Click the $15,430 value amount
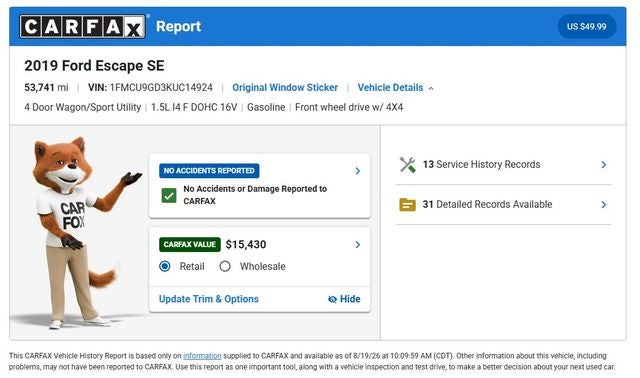The width and height of the screenshot is (640, 378). pyautogui.click(x=246, y=245)
